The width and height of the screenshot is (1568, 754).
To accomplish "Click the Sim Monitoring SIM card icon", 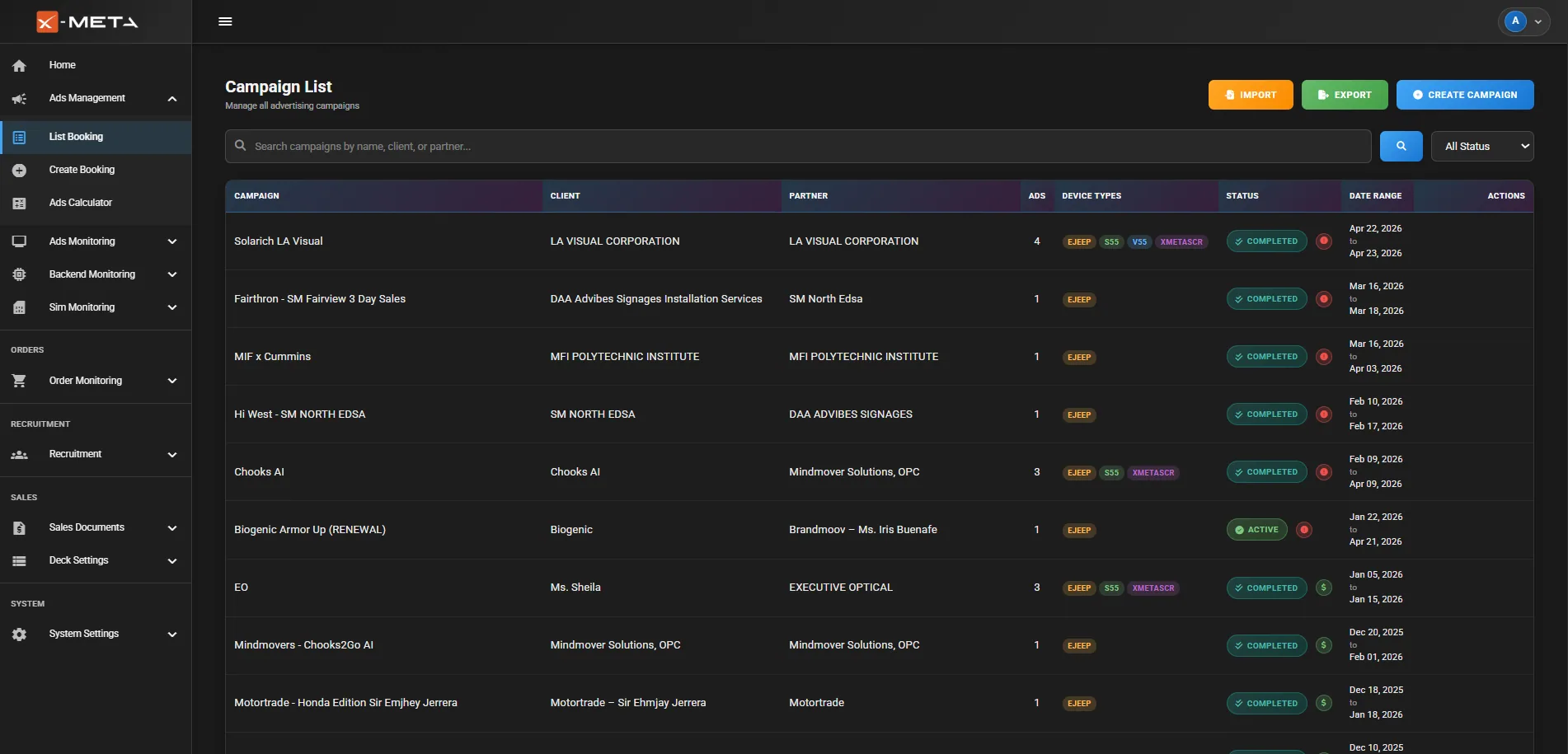I will pyautogui.click(x=20, y=307).
